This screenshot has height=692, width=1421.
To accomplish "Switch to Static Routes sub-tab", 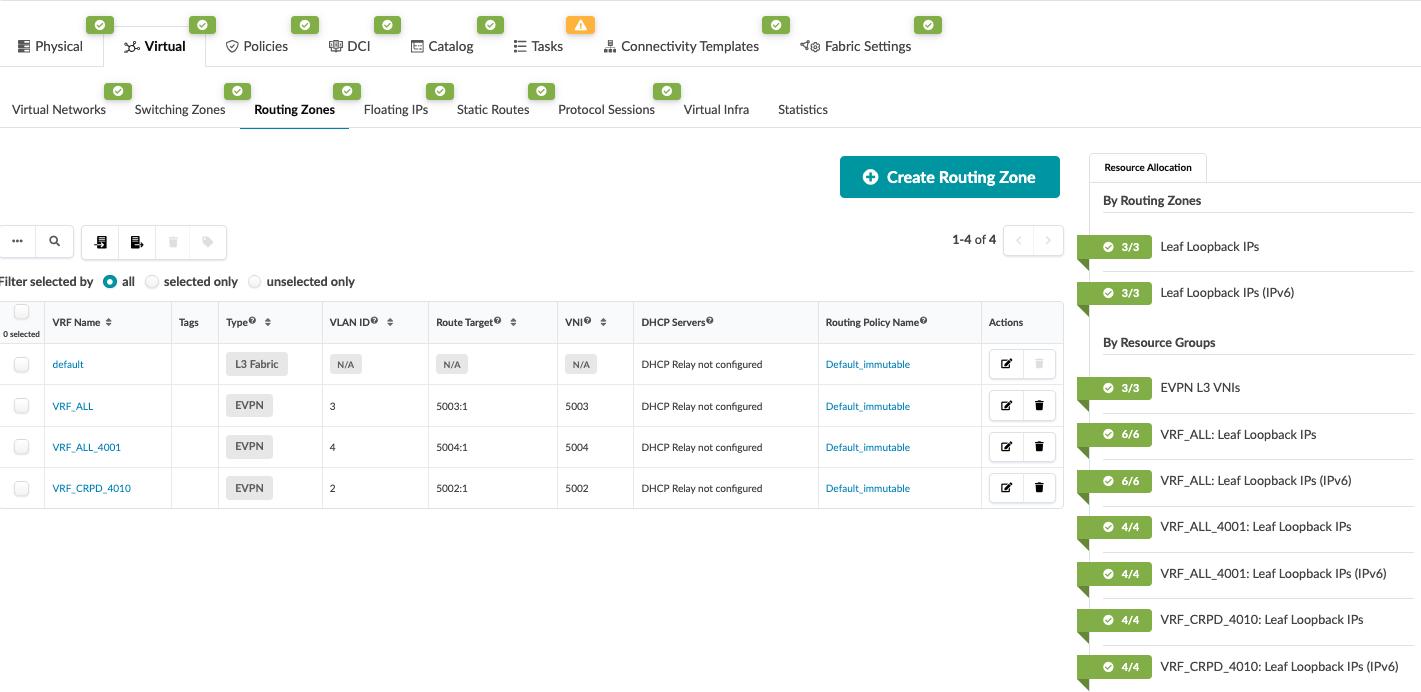I will click(x=493, y=110).
